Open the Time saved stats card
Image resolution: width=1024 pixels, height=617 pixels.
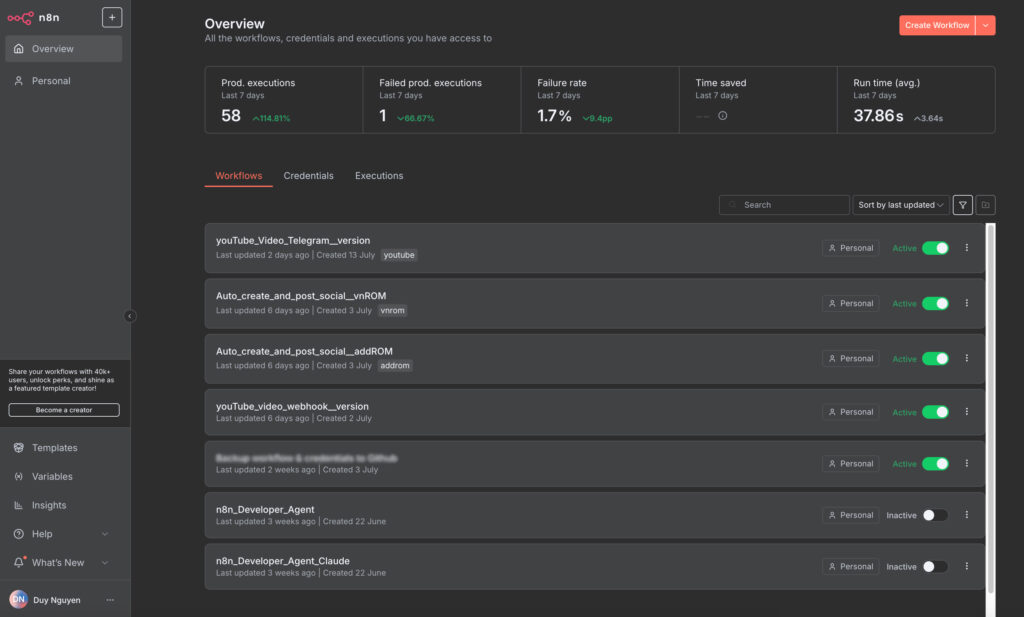tap(758, 100)
